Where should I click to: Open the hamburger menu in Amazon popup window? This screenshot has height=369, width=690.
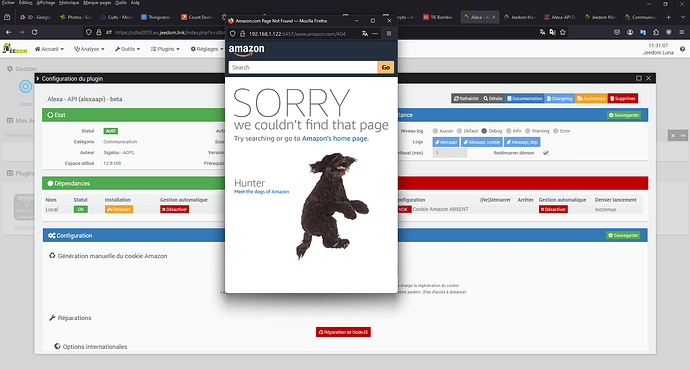[x=389, y=33]
